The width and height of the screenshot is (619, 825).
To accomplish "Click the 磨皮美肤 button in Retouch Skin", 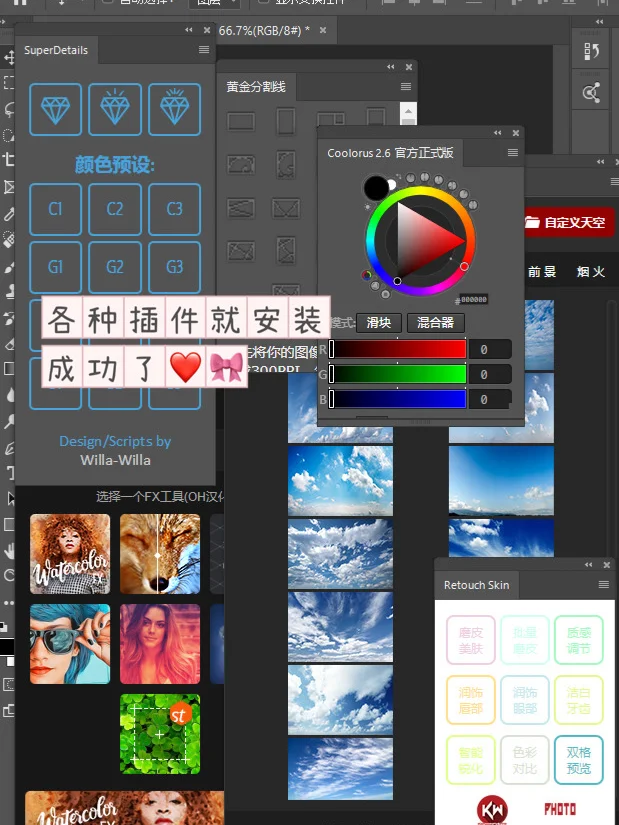I will [x=471, y=640].
